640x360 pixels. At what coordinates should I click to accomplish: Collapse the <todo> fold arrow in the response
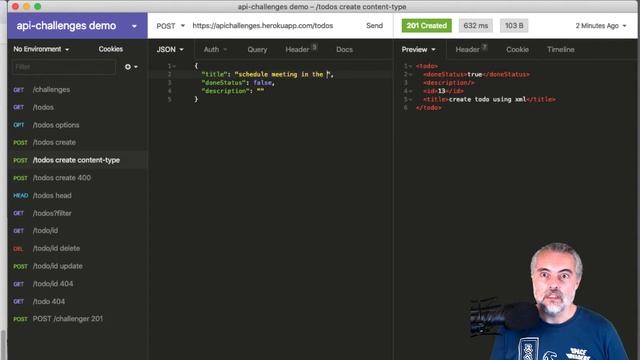pos(411,66)
